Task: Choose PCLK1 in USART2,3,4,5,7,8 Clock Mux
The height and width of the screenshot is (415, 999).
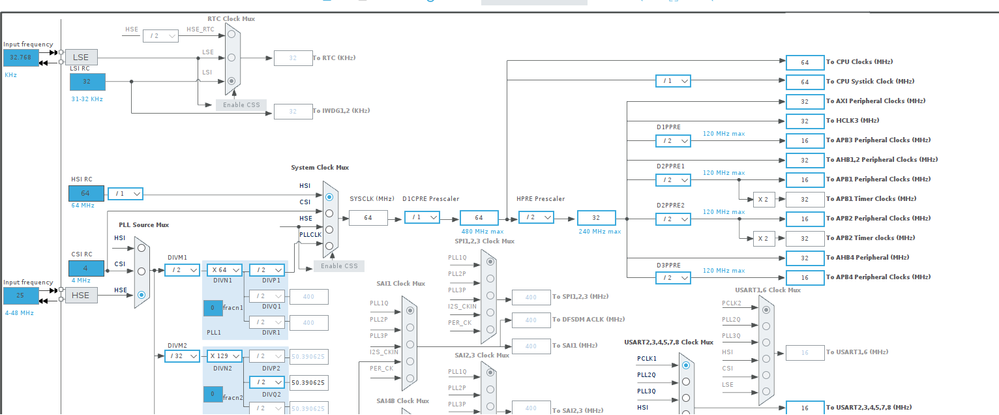Action: pos(686,365)
